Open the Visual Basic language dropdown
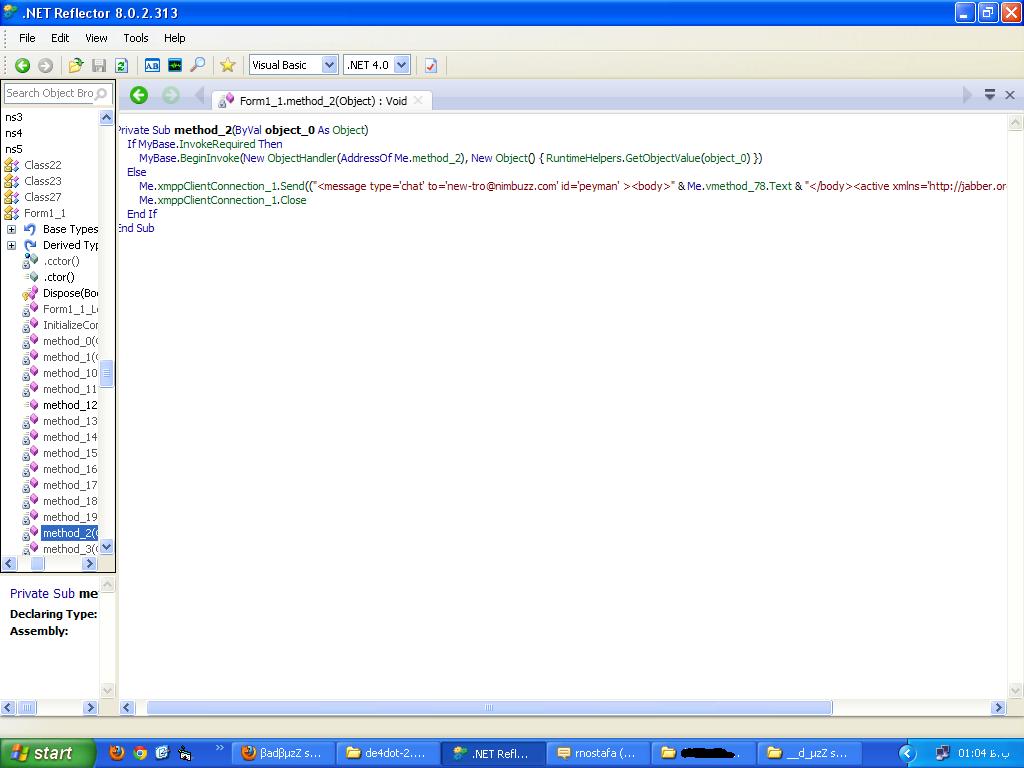This screenshot has height=768, width=1024. click(330, 65)
